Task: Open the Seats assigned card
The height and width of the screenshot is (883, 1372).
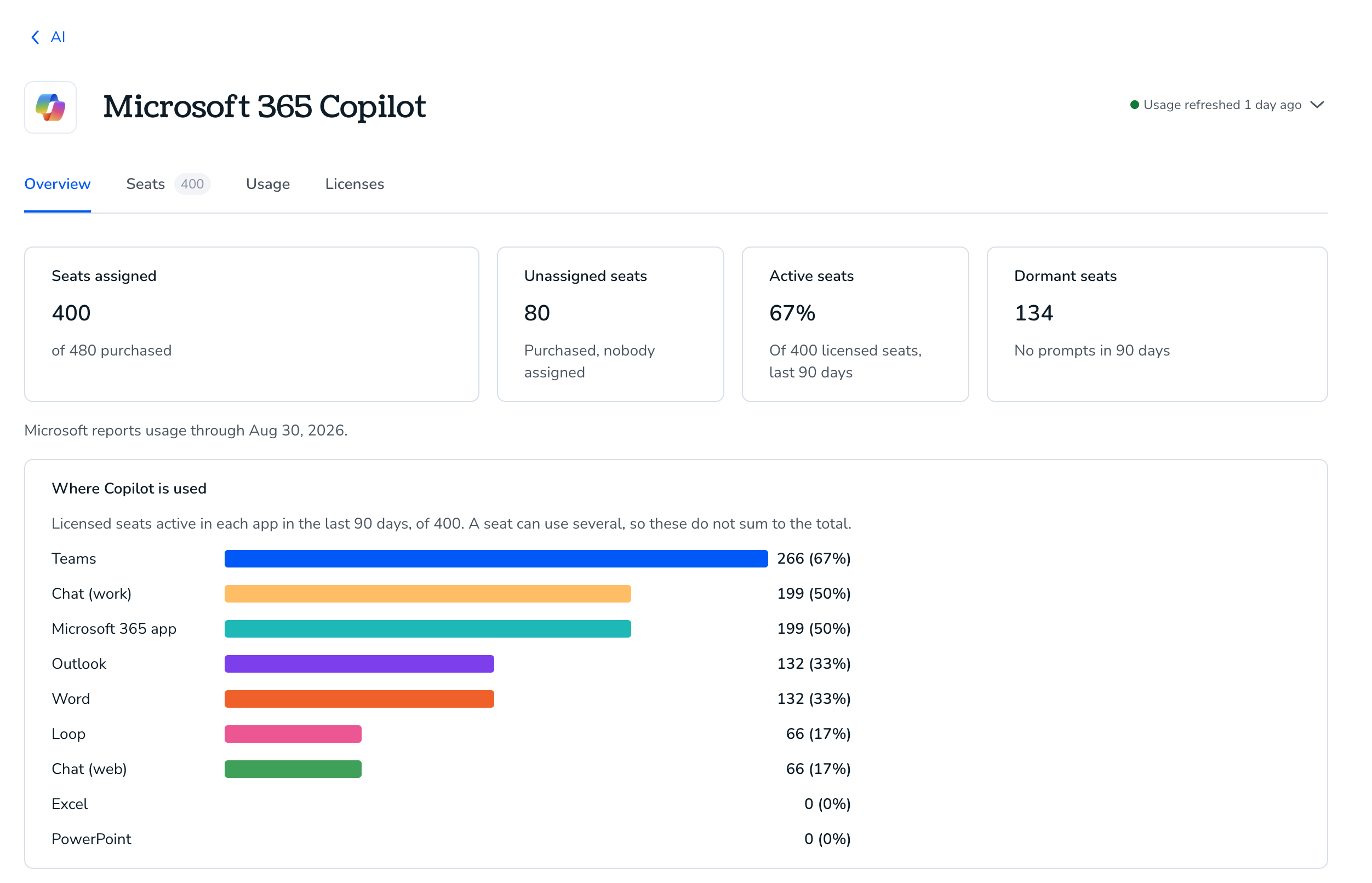Action: coord(251,324)
